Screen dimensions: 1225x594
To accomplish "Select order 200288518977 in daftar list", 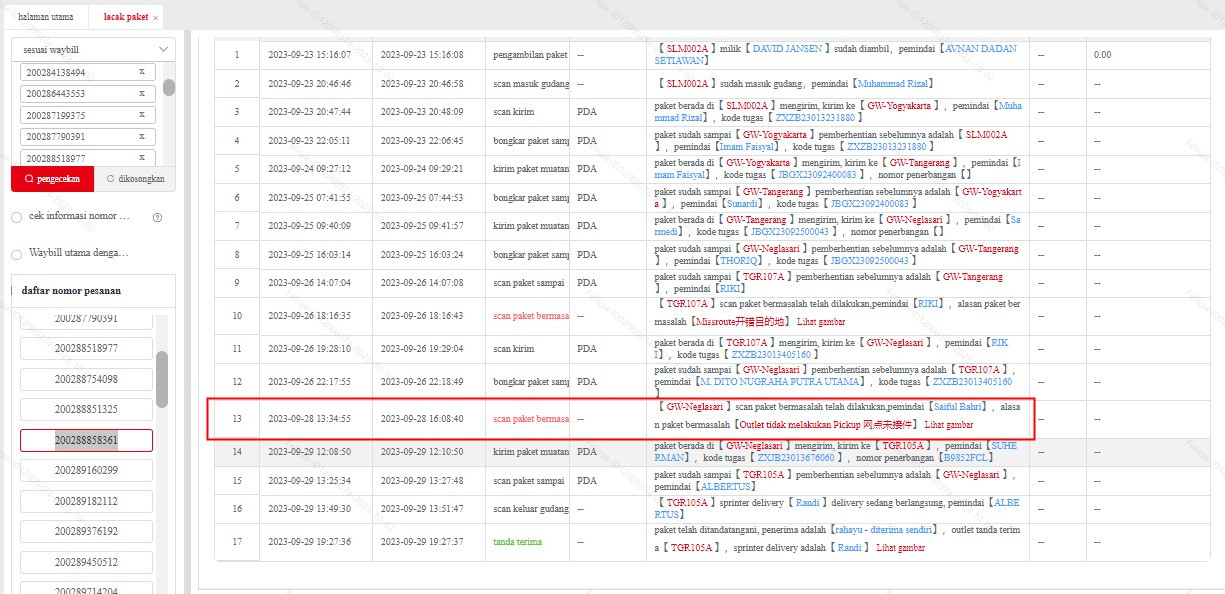I will click(86, 348).
